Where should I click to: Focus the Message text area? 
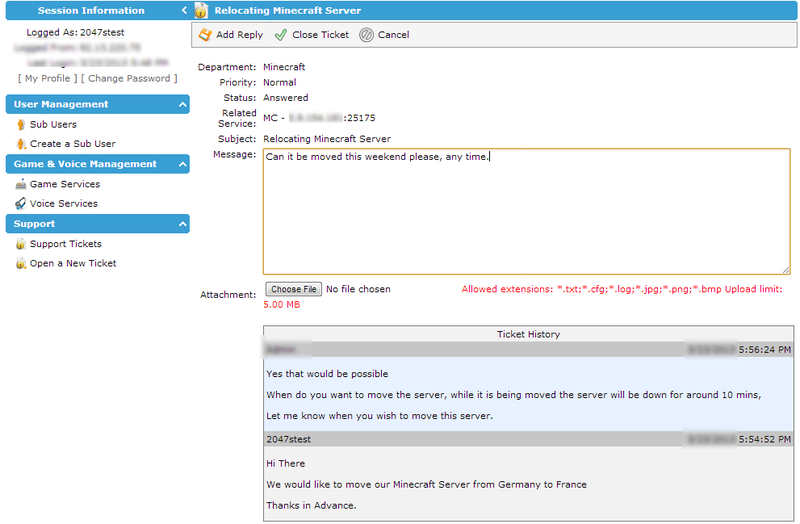pos(527,212)
